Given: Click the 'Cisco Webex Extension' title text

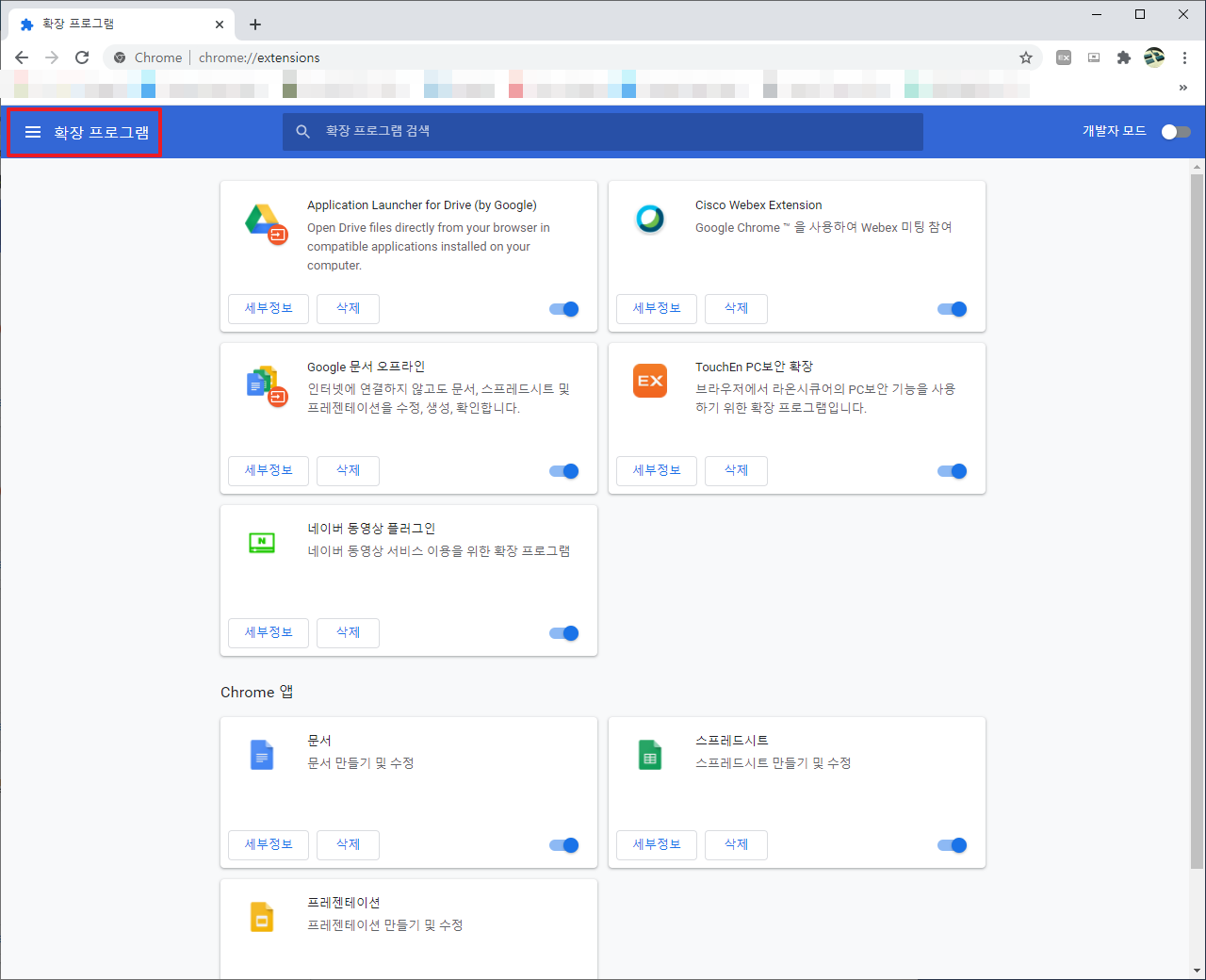Looking at the screenshot, I should pyautogui.click(x=758, y=205).
